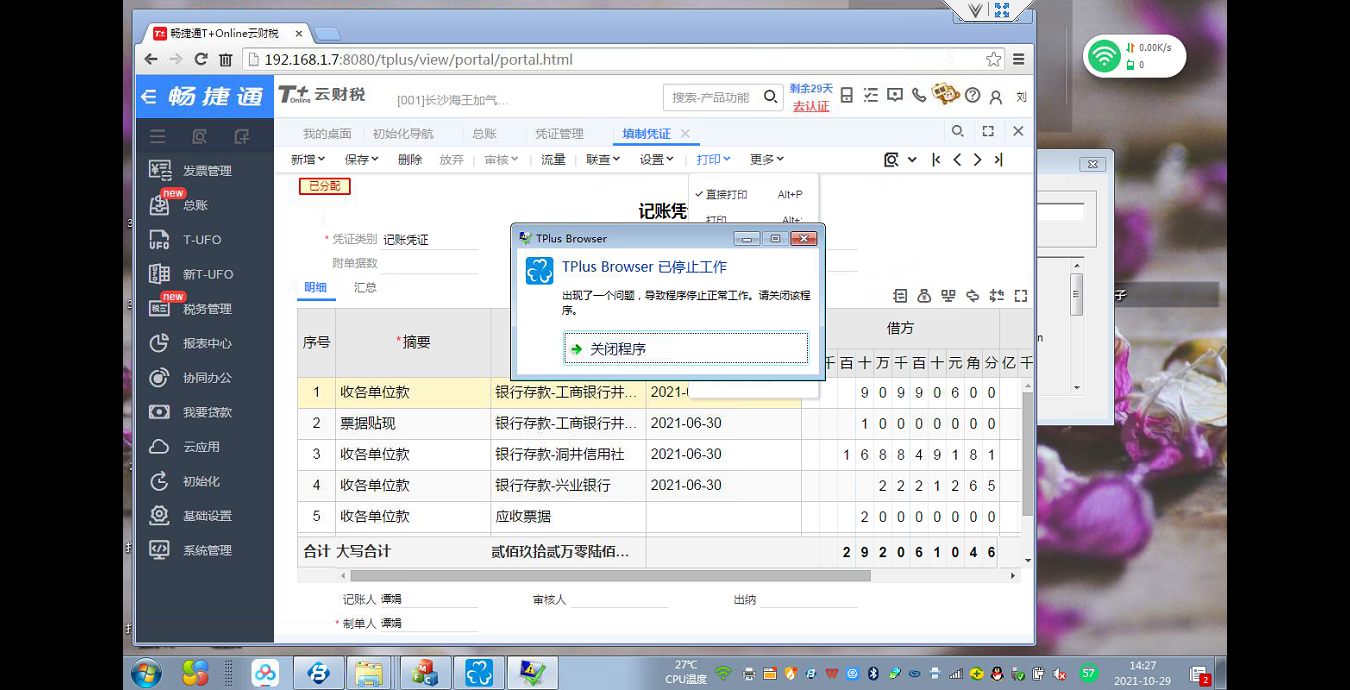This screenshot has width=1350, height=690.
Task: Open the message feedback icon in the header
Action: click(895, 96)
